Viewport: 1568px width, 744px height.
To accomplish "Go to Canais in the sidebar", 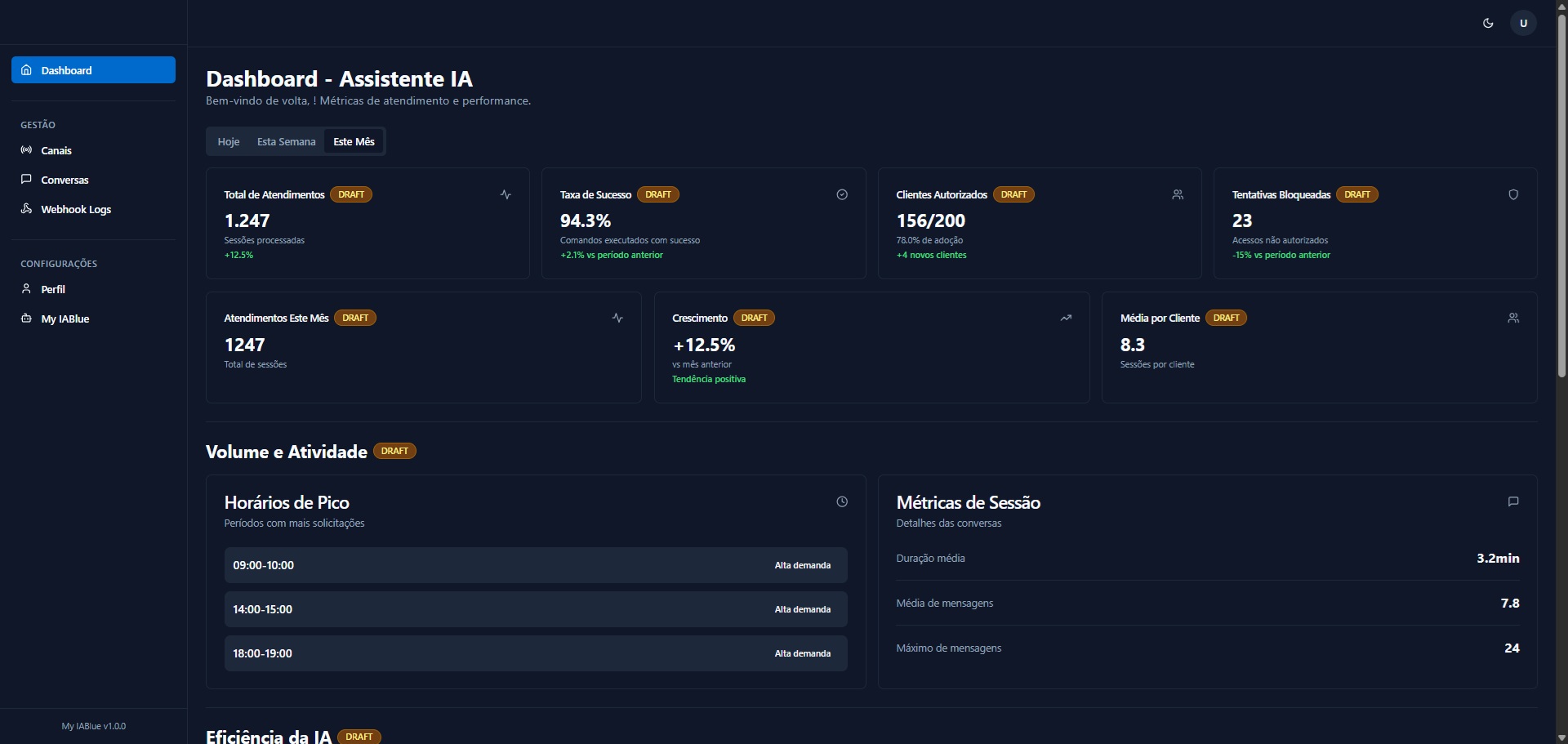I will 56,150.
